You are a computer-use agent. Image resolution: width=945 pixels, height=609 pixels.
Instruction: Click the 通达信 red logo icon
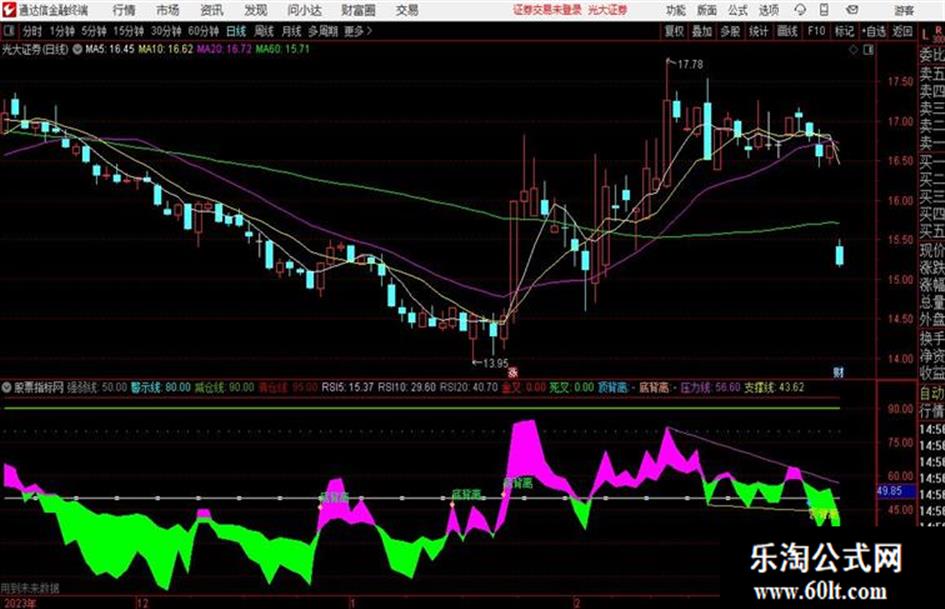(x=8, y=10)
